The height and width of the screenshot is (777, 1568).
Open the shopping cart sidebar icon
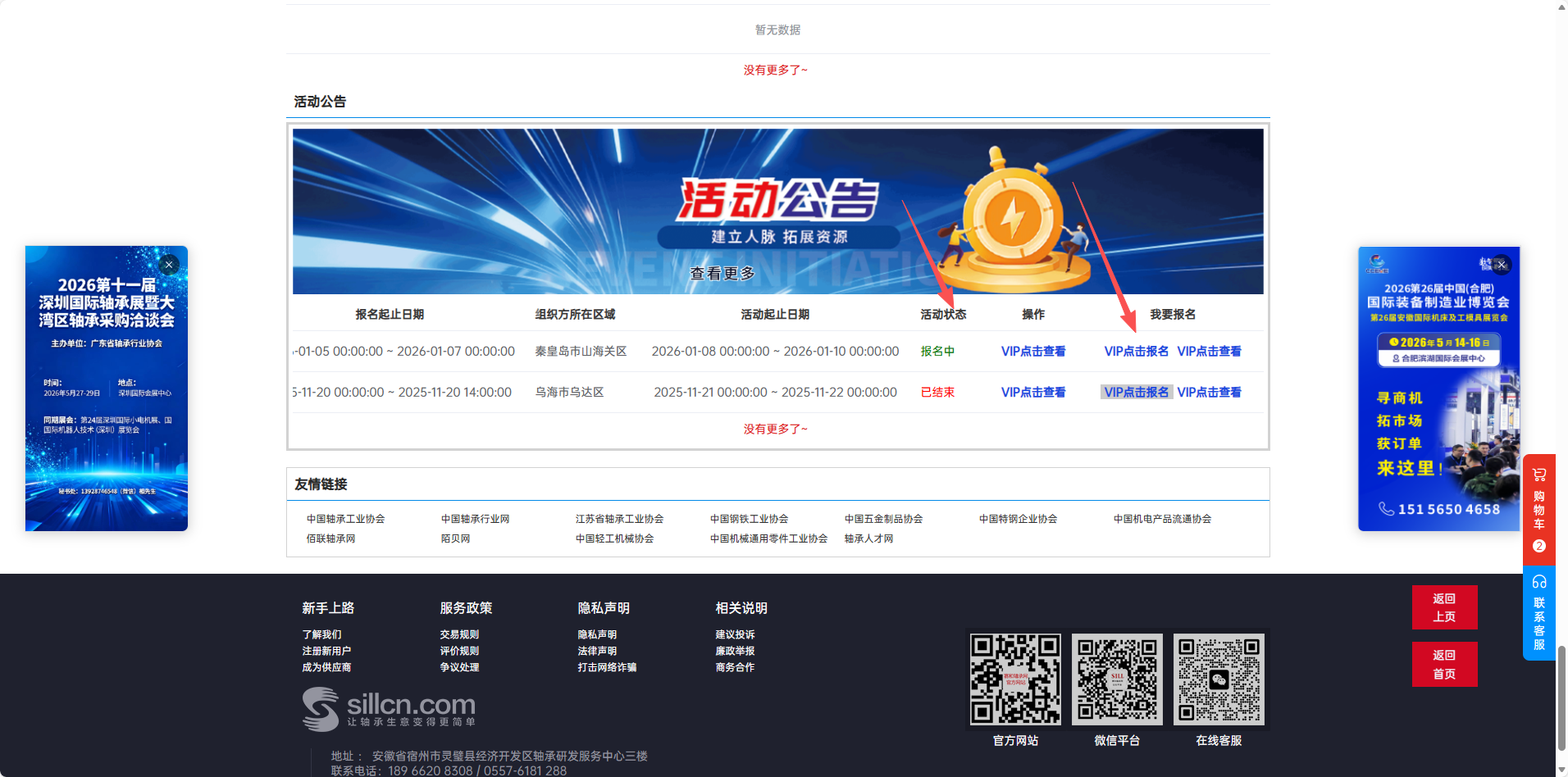point(1539,475)
